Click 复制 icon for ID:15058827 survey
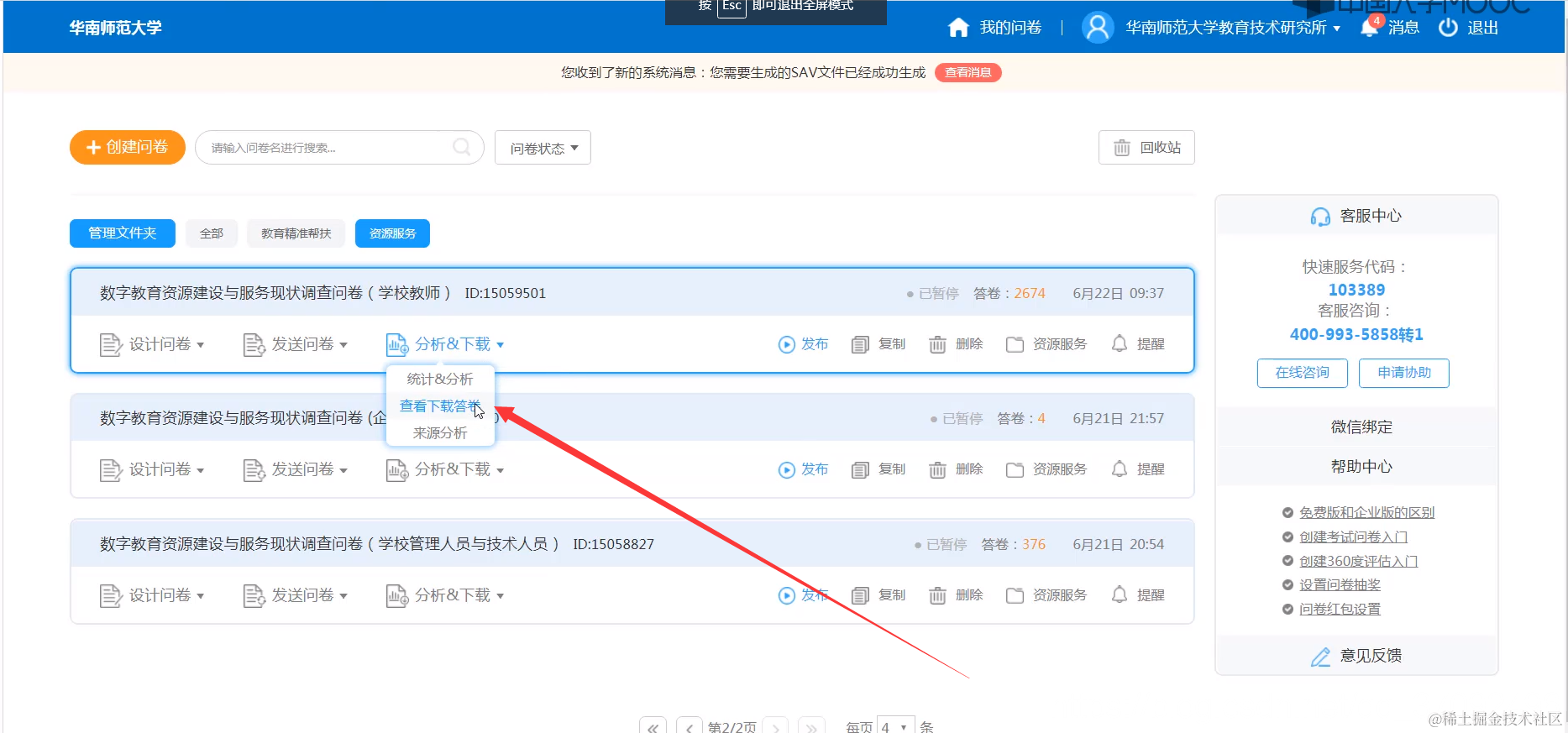This screenshot has width=1568, height=733. coord(860,595)
